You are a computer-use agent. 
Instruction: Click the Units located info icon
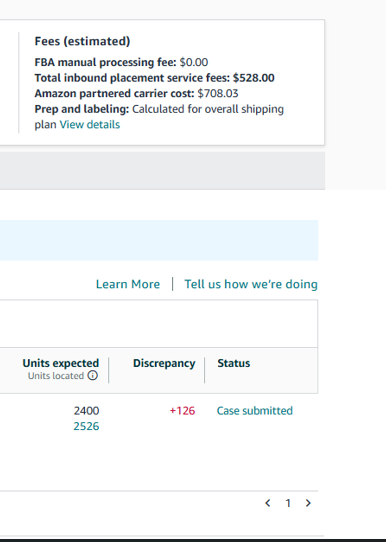pos(93,375)
